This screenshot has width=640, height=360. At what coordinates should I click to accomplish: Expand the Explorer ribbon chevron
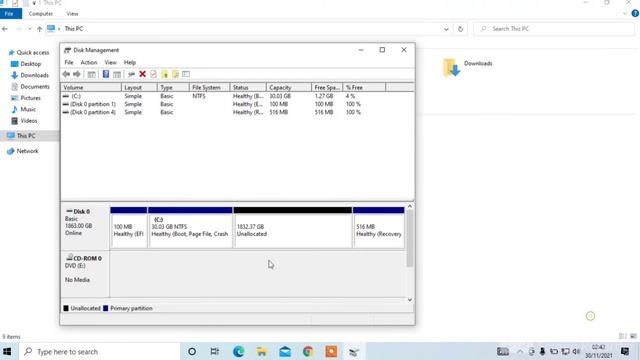point(625,13)
